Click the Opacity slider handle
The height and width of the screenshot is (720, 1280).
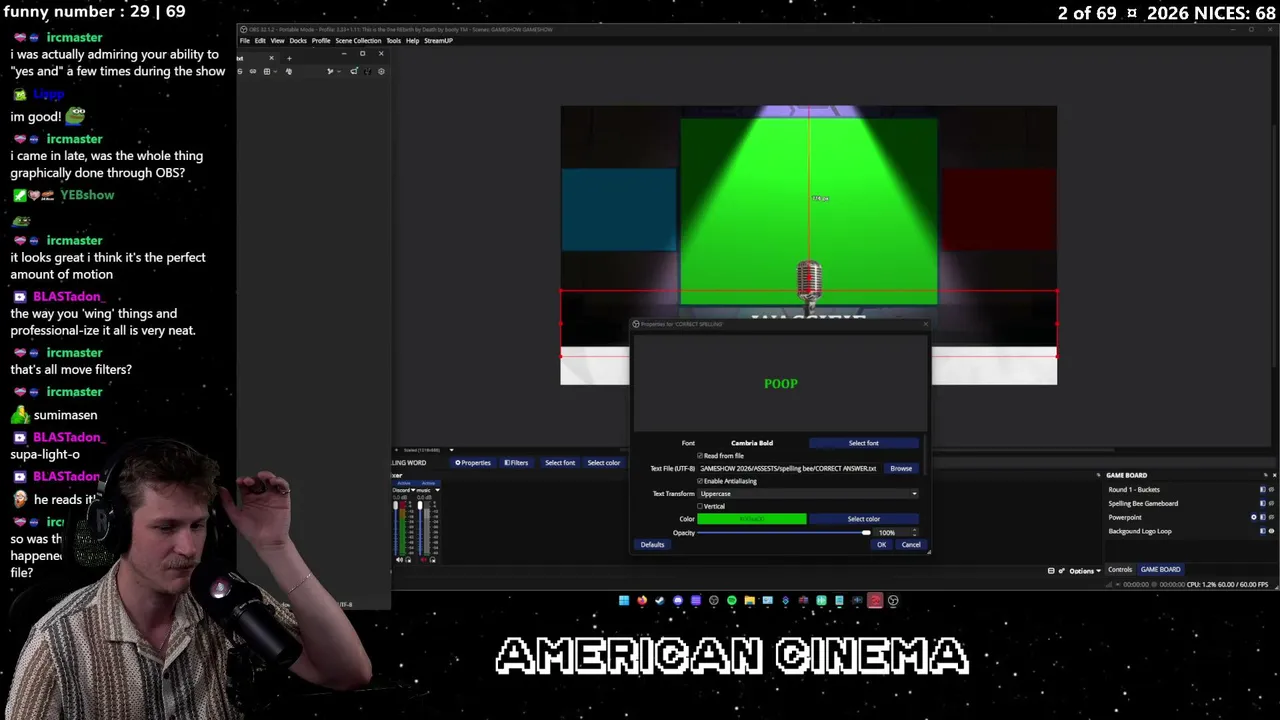pyautogui.click(x=866, y=533)
